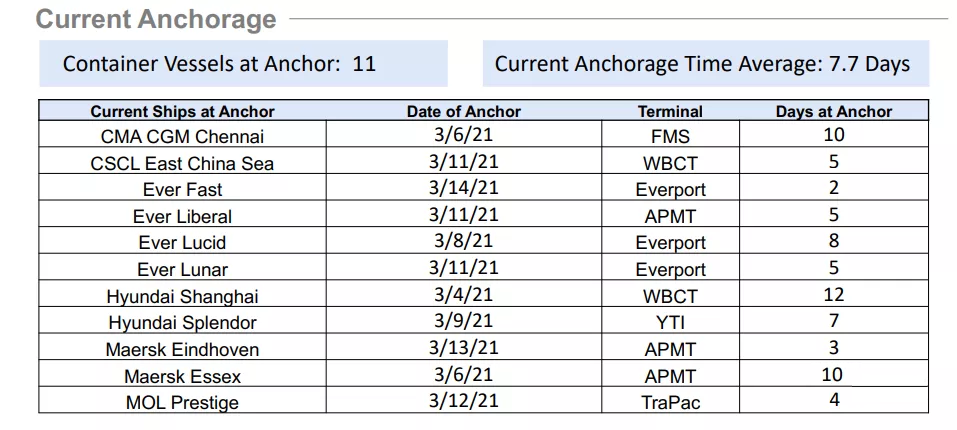Select the Container Vessels at Anchor box

[x=244, y=63]
